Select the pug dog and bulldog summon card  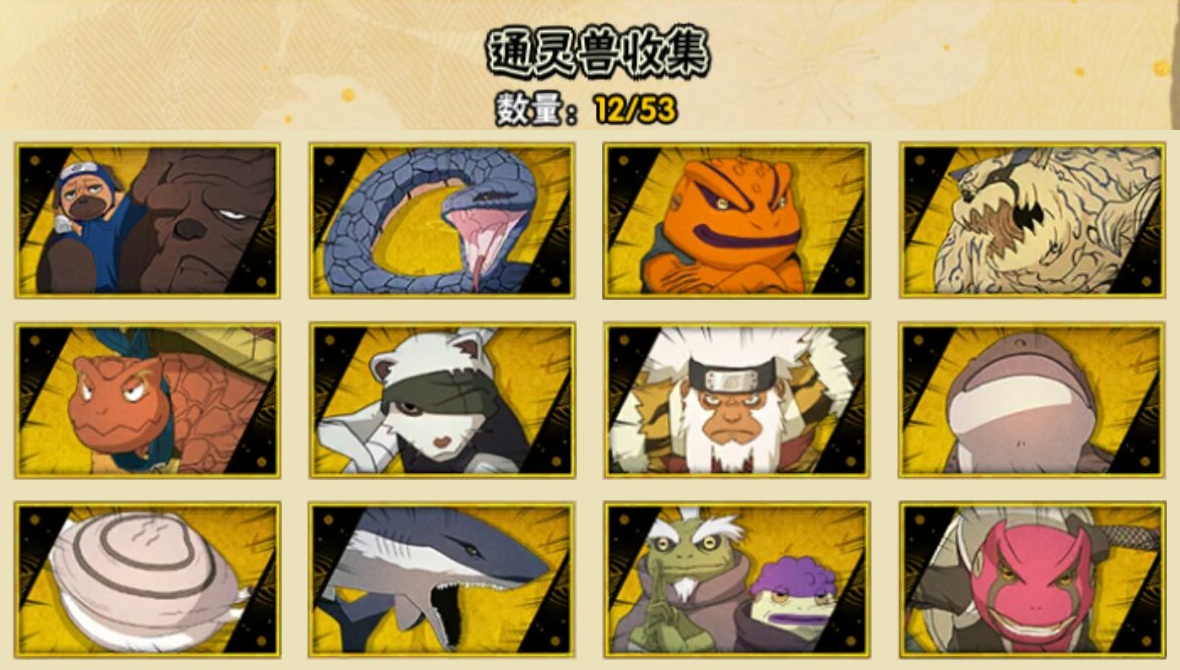click(x=148, y=221)
